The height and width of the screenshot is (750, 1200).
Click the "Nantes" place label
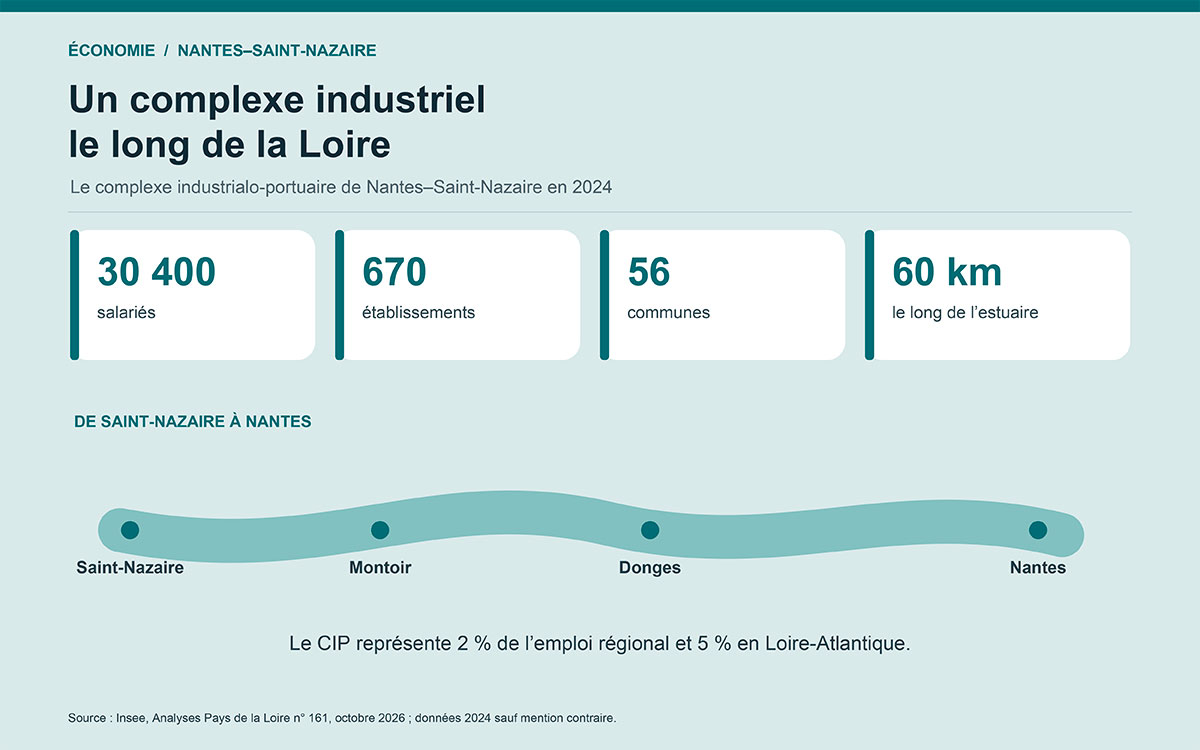[1038, 568]
